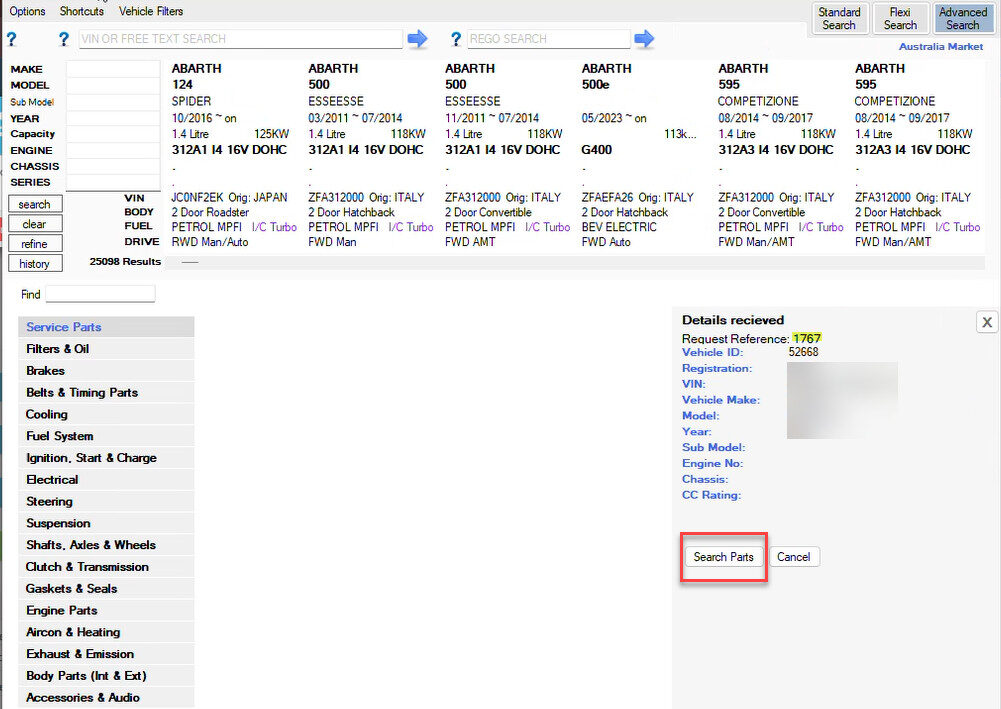Click the history button

pyautogui.click(x=35, y=264)
